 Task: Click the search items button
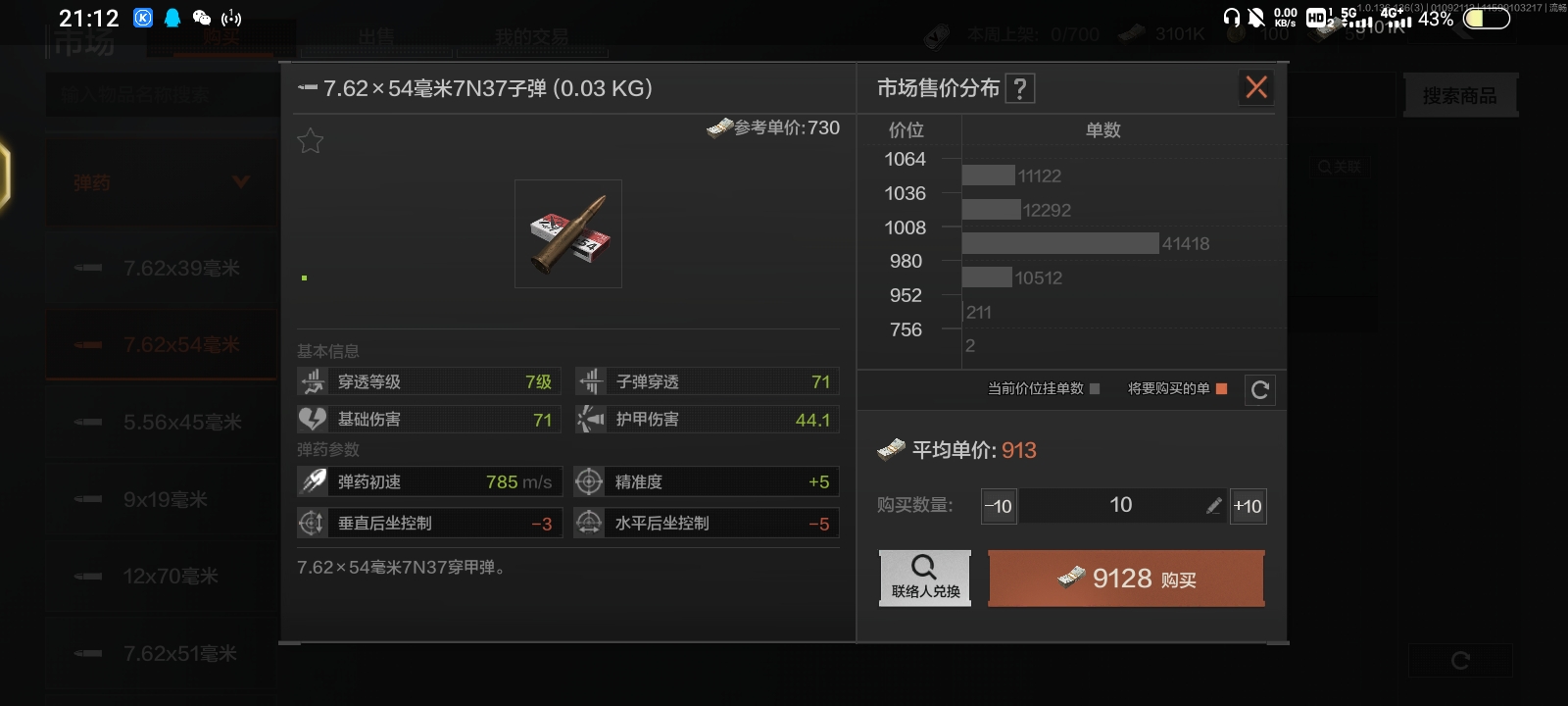[1460, 96]
